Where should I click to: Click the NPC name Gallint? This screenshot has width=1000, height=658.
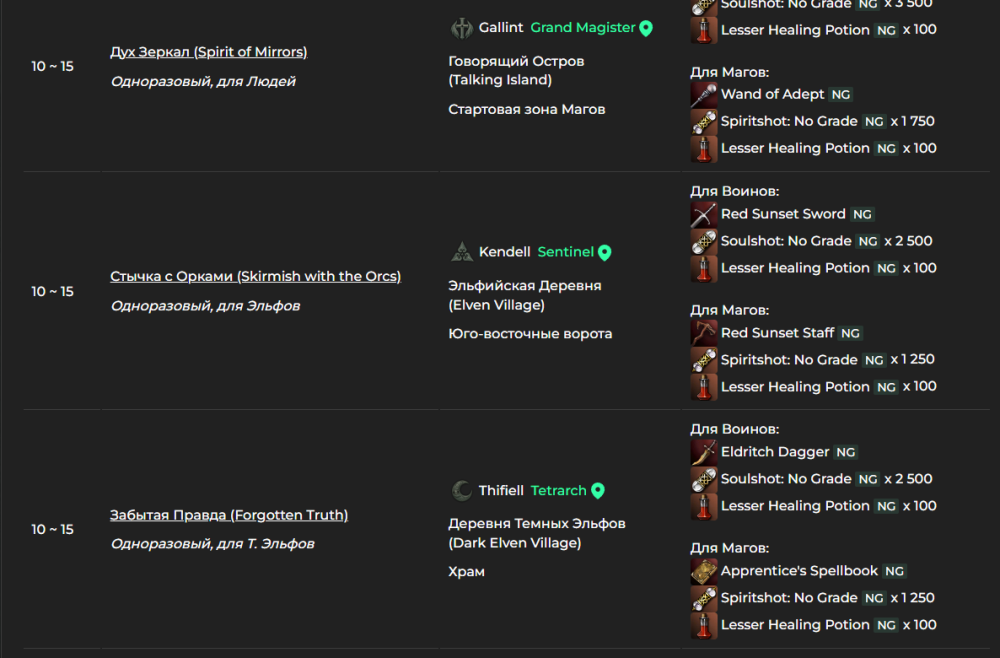tap(501, 27)
